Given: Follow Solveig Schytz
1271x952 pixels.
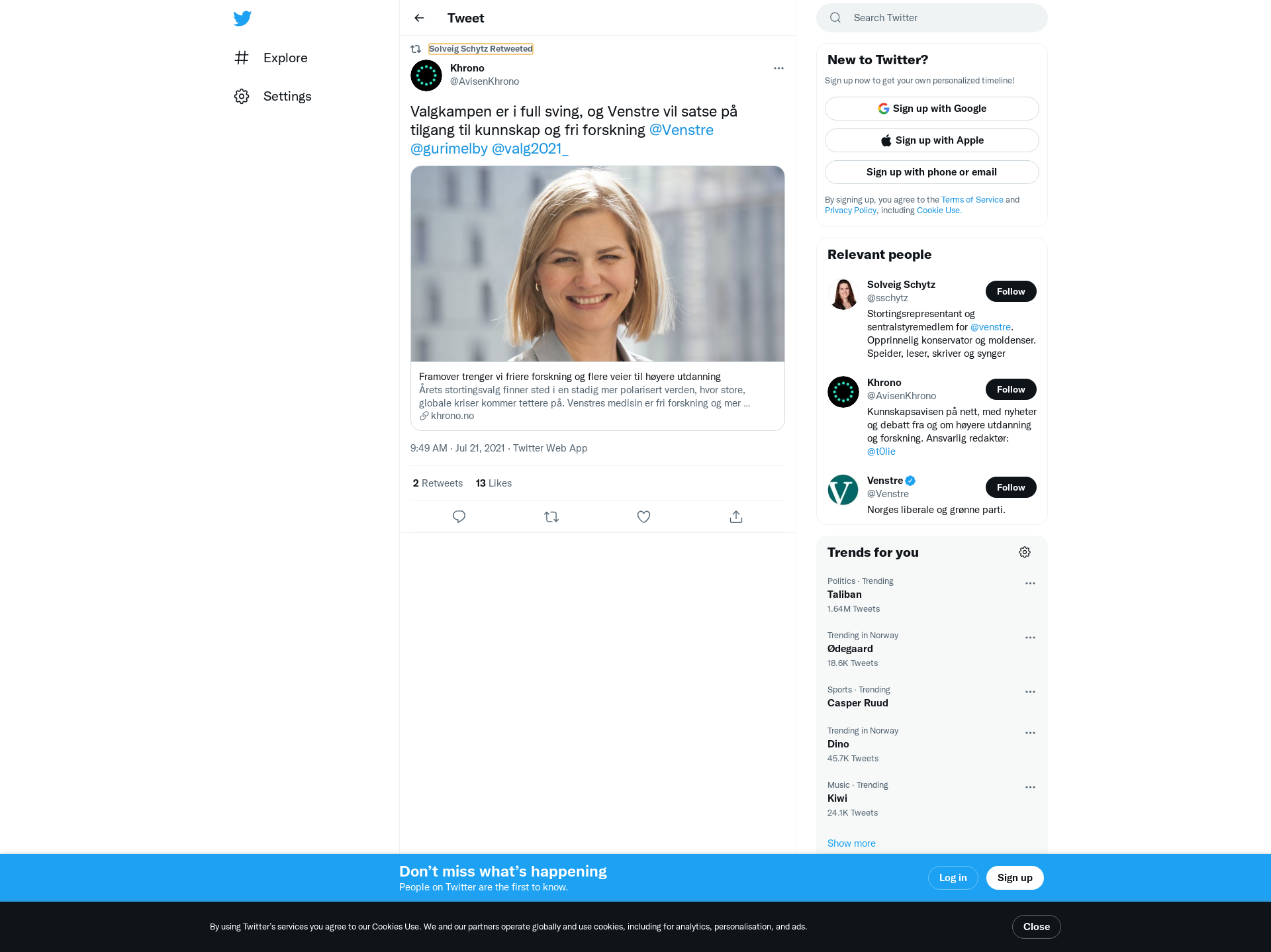Looking at the screenshot, I should pyautogui.click(x=1010, y=291).
